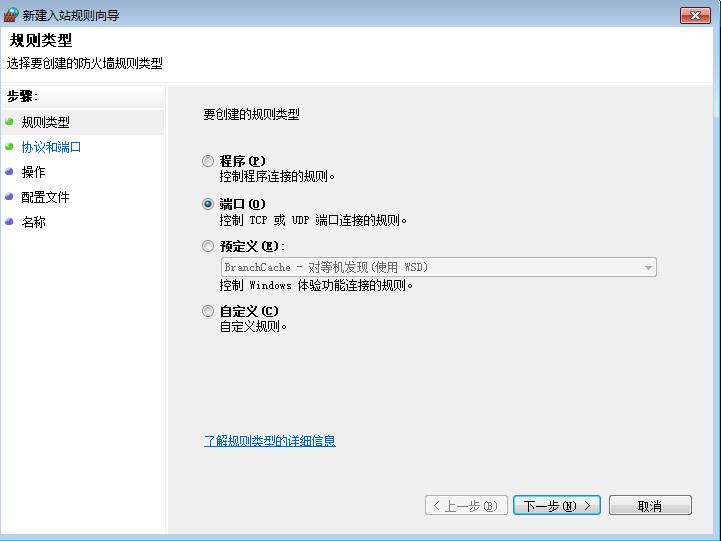Select the 程序(P) radio button
Image resolution: width=721 pixels, height=541 pixels.
tap(208, 161)
